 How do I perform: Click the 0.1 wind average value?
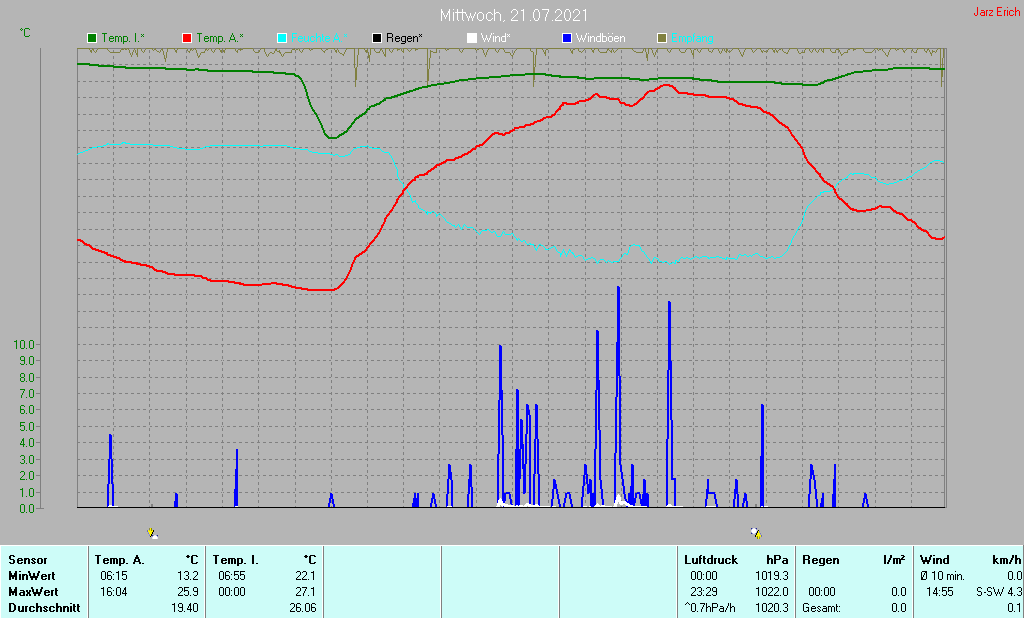coord(1014,608)
